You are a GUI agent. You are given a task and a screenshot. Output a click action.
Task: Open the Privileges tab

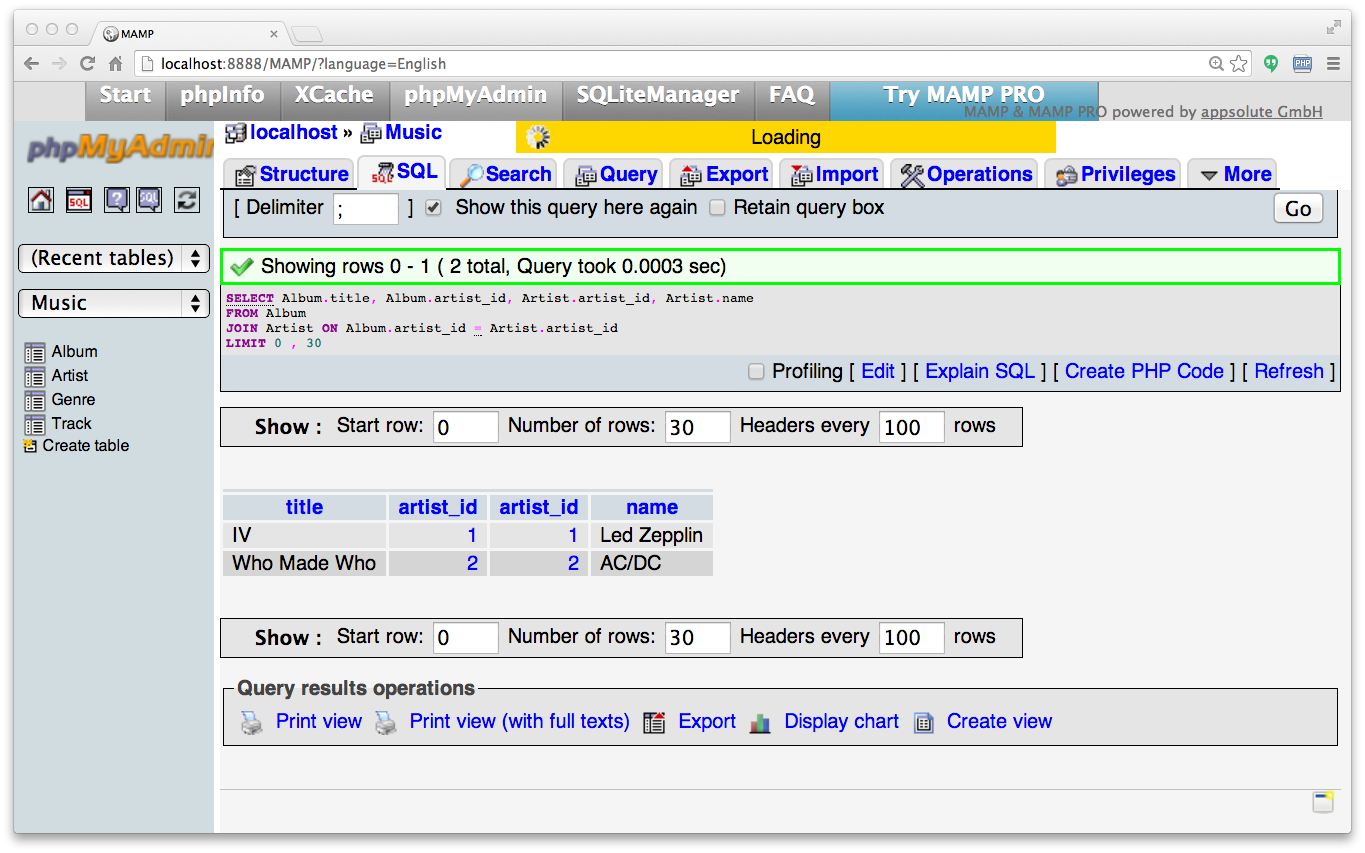pos(1114,174)
